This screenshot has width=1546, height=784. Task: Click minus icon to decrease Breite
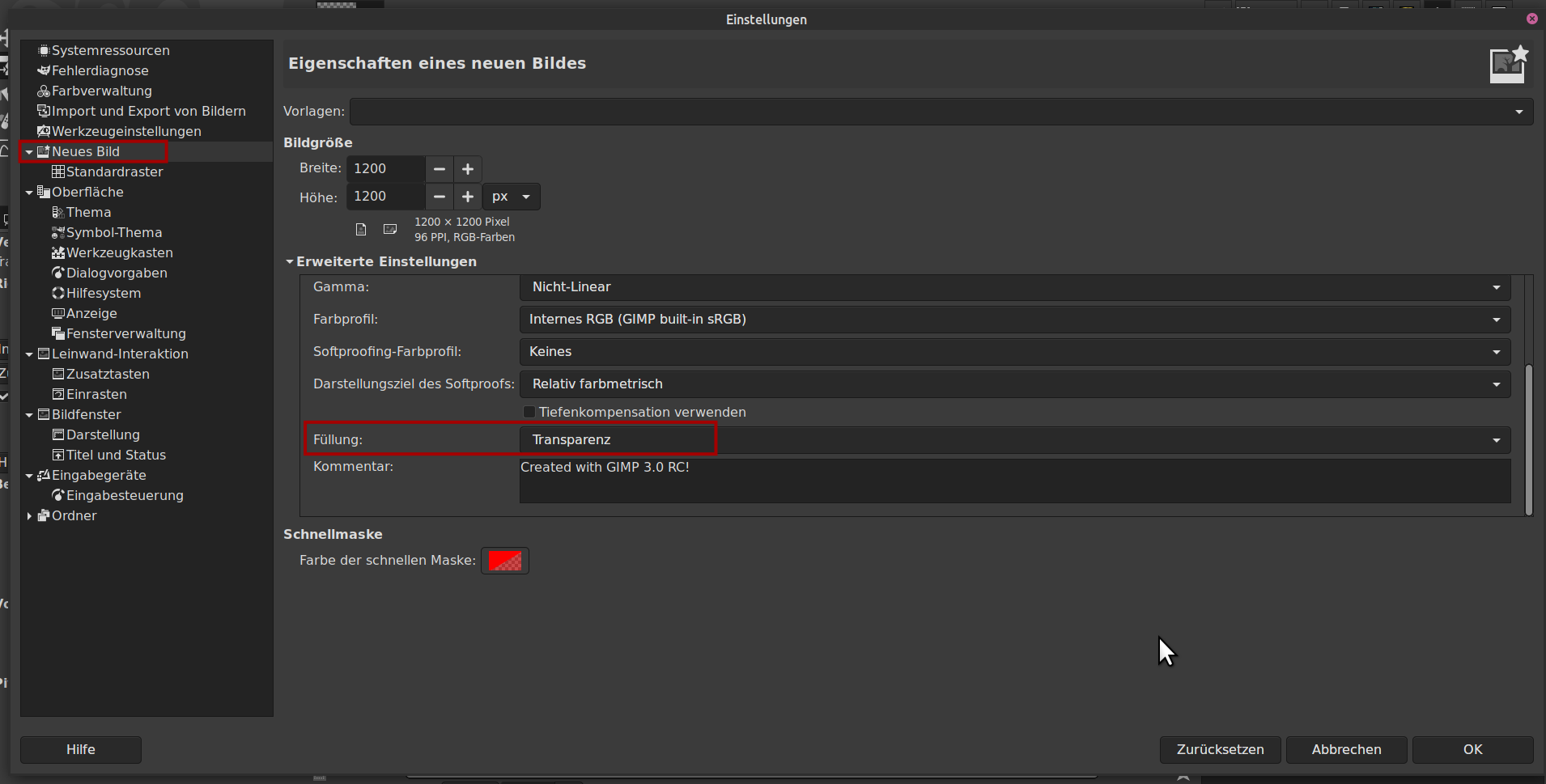[440, 169]
